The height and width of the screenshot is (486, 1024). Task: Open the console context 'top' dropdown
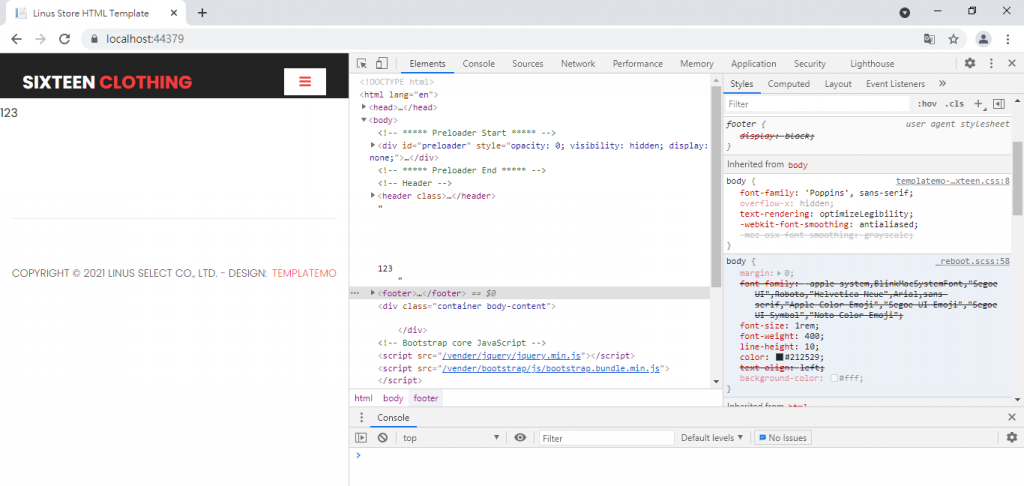[x=451, y=438]
